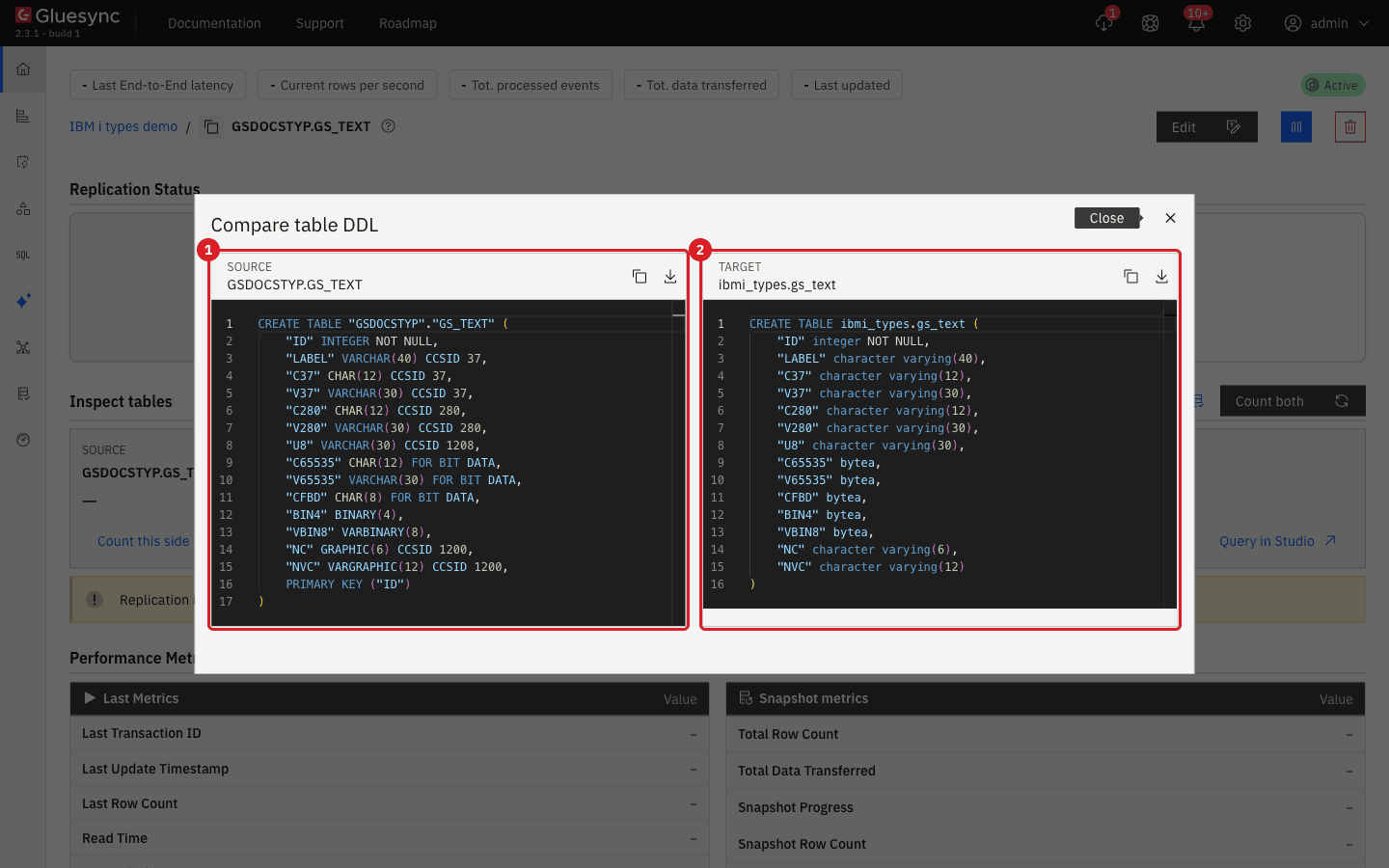Click the Count this side link

coord(143,541)
